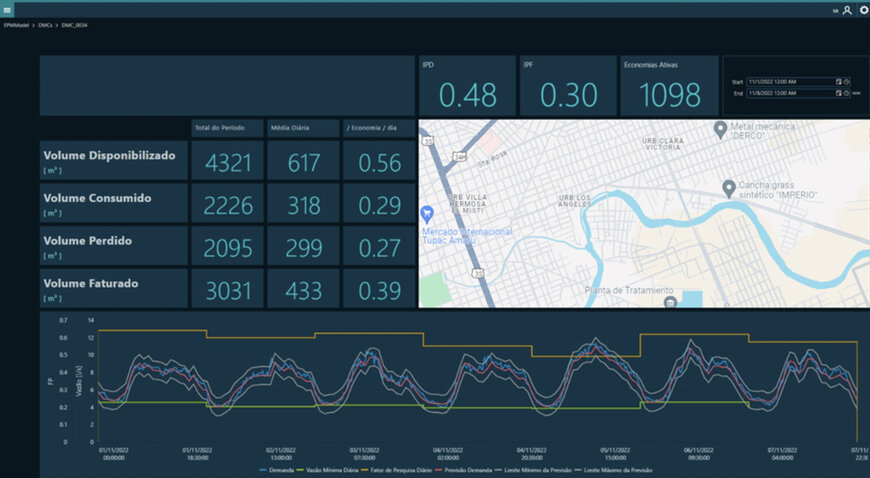Click the Volume Faturado row label
Screen dimensions: 870x478
click(x=91, y=283)
